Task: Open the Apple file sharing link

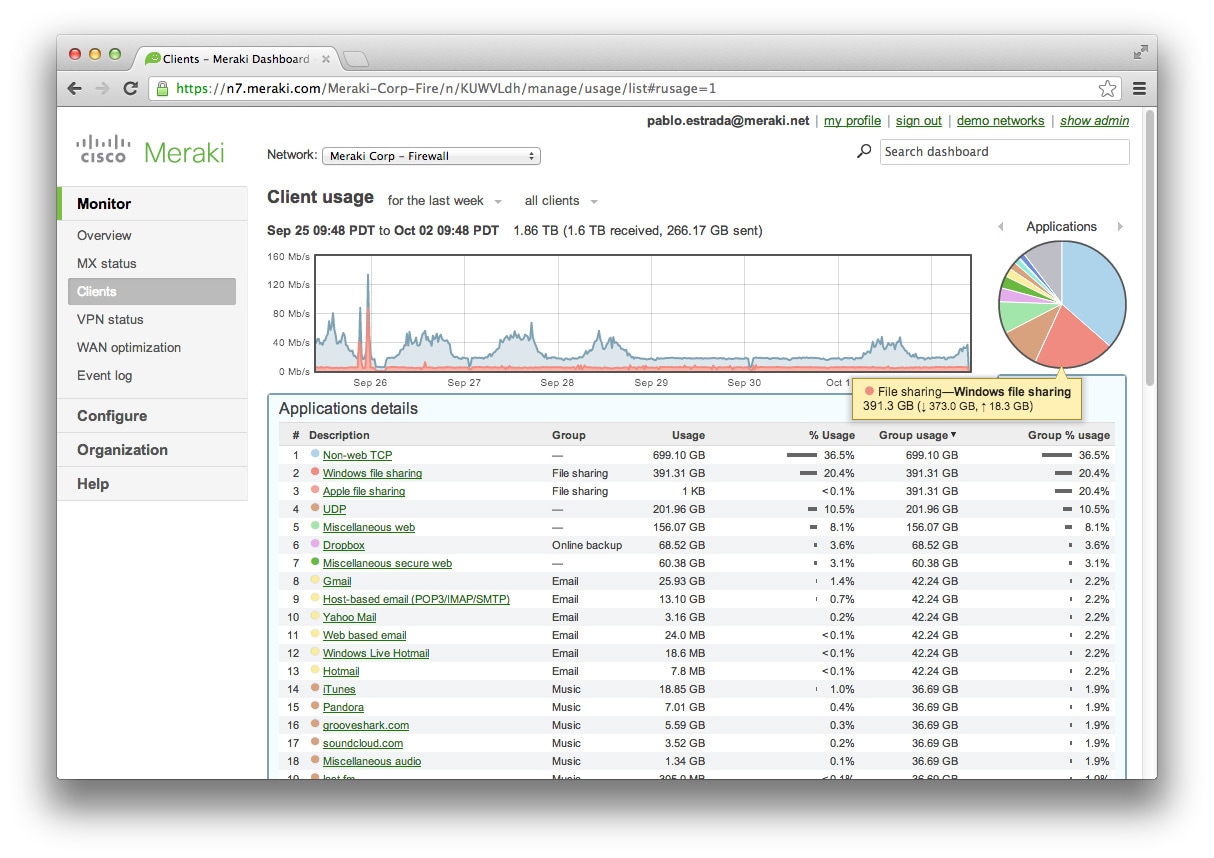Action: coord(364,491)
